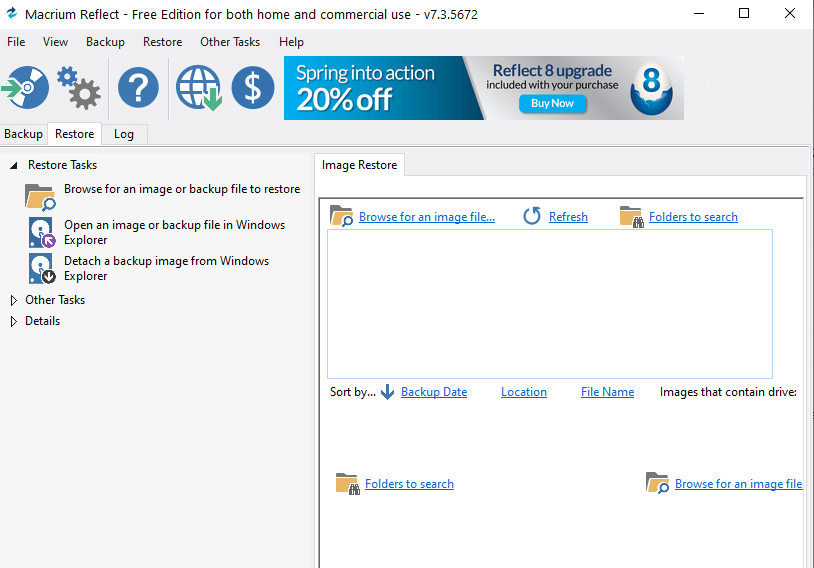The height and width of the screenshot is (568, 814).
Task: Open the Help menu
Action: 291,42
